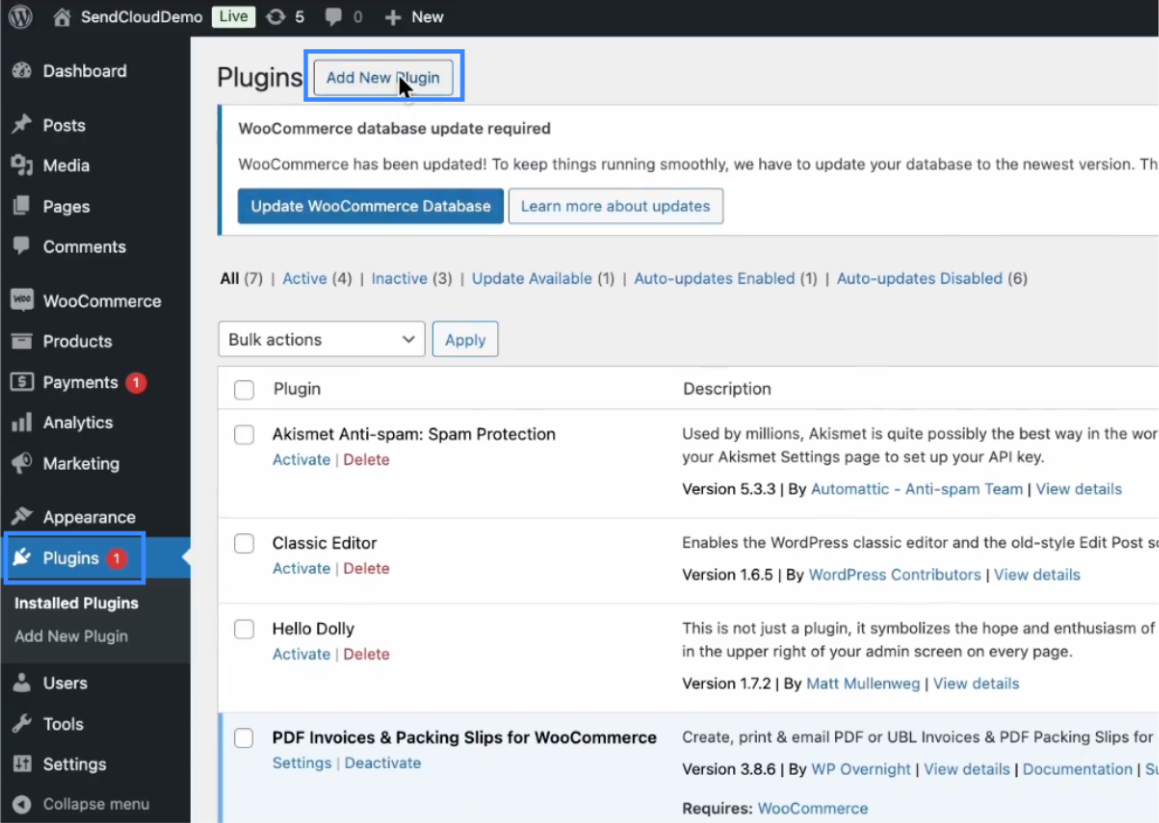
Task: Filter plugins by Active
Action: pos(305,278)
